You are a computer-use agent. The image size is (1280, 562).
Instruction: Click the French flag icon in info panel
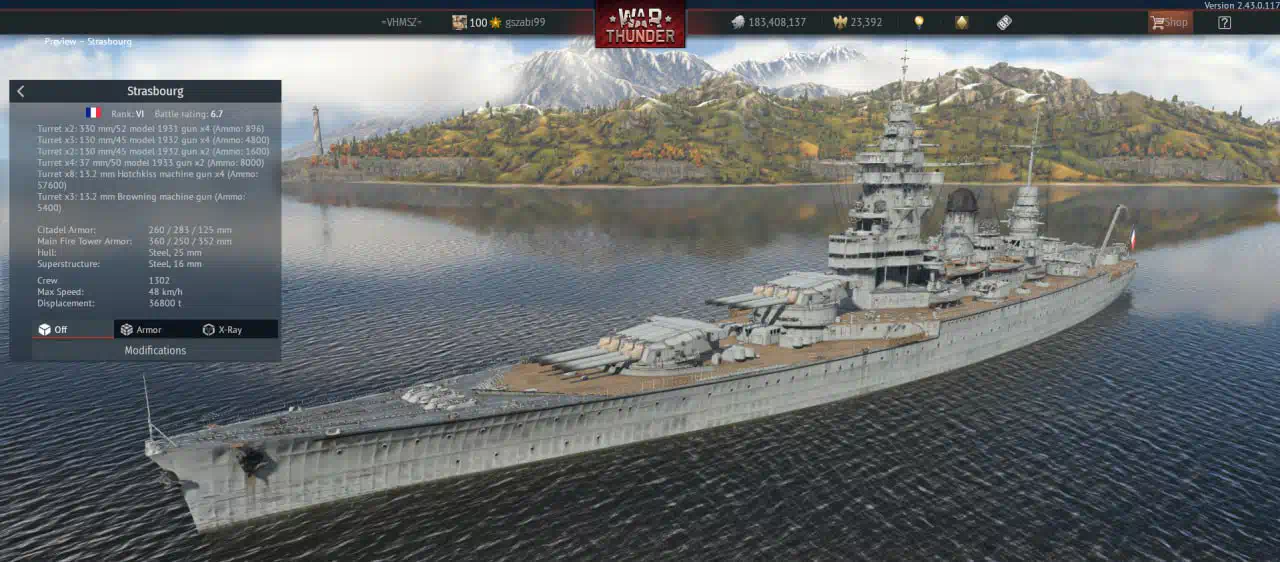(x=93, y=113)
